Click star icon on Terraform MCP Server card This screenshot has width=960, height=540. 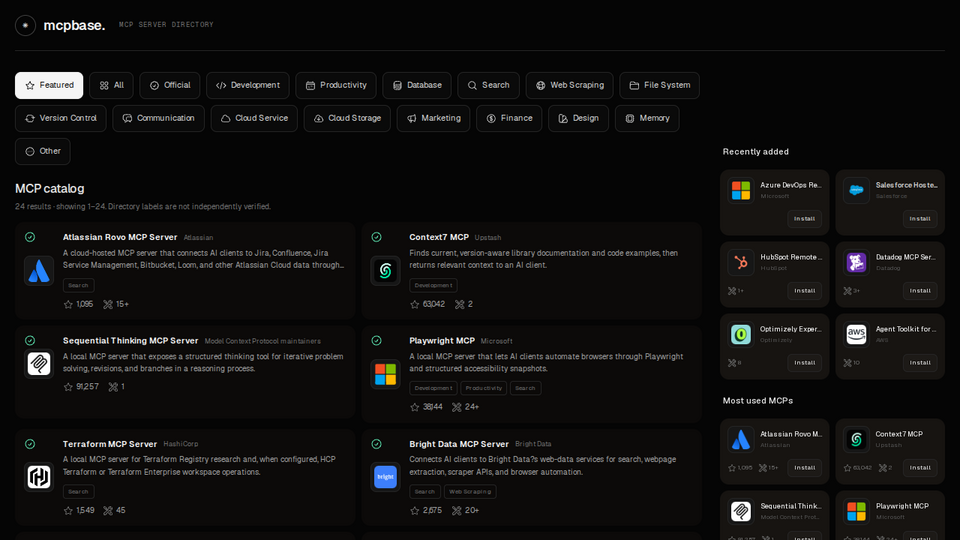point(68,511)
